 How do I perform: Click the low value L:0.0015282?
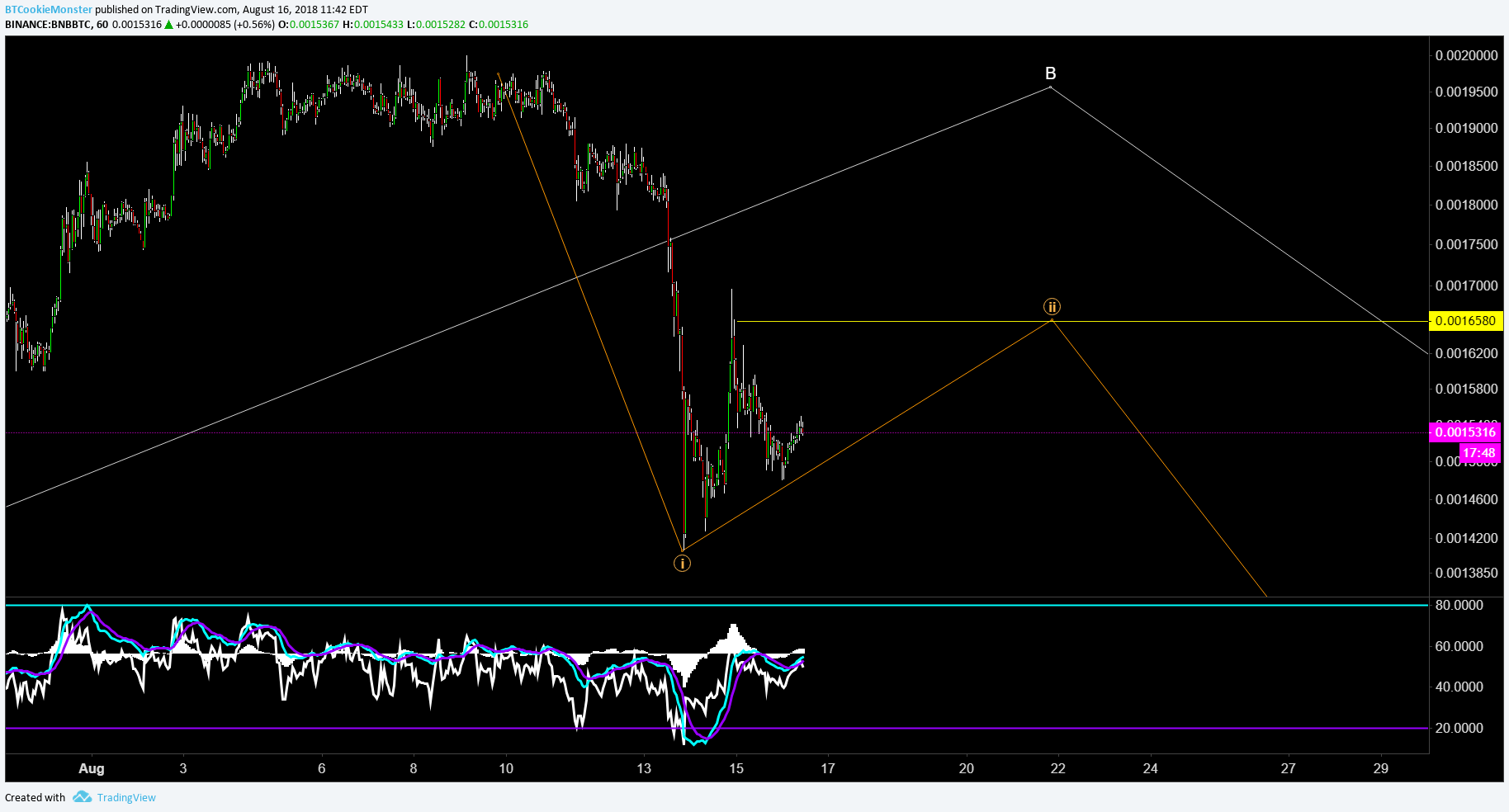436,24
